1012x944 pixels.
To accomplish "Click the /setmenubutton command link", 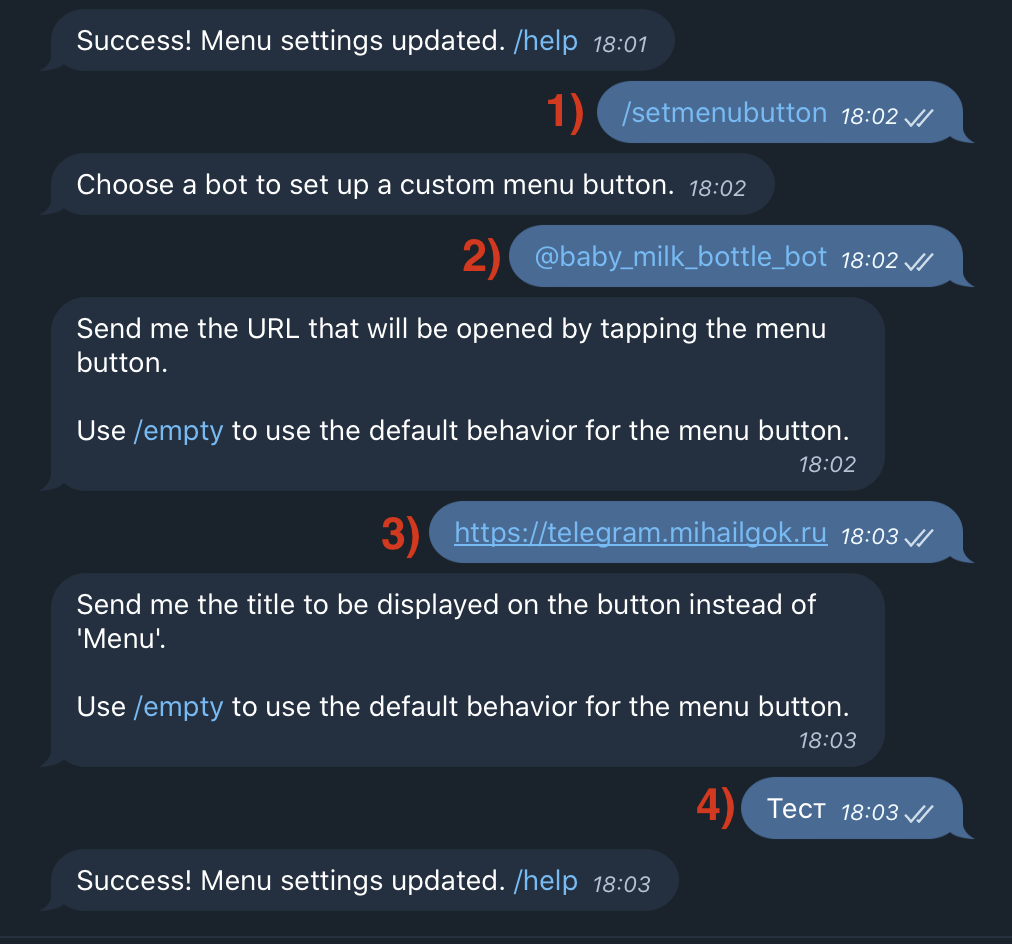I will tap(724, 113).
